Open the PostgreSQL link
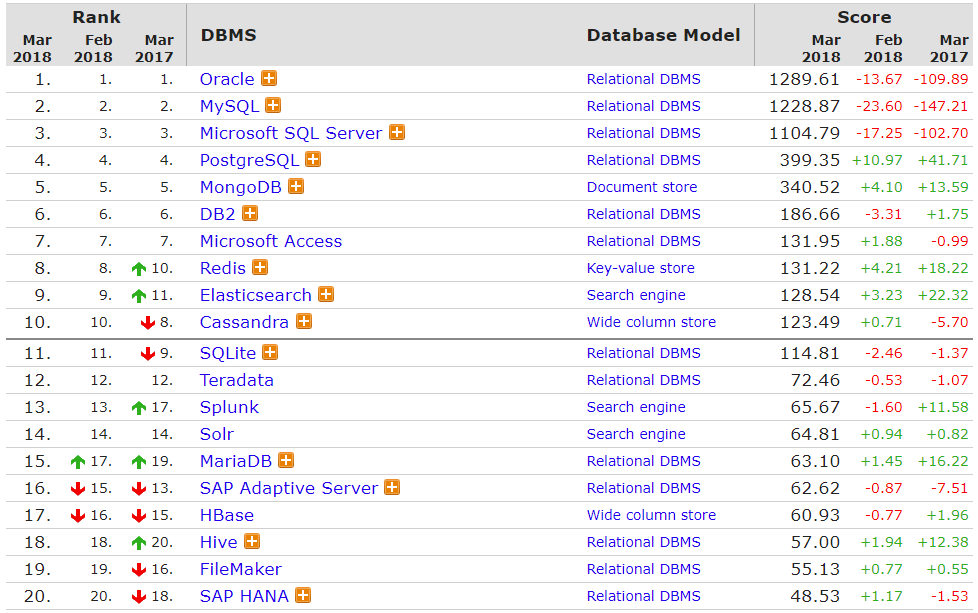This screenshot has width=978, height=613. [249, 160]
